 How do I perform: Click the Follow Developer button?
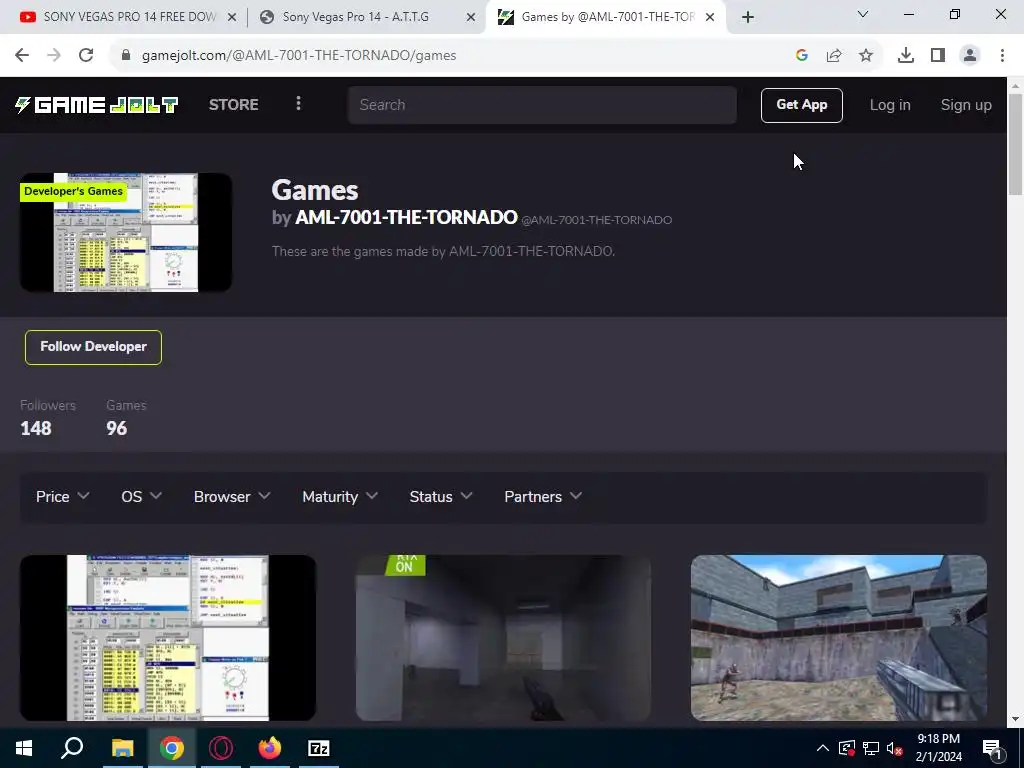pyautogui.click(x=93, y=347)
